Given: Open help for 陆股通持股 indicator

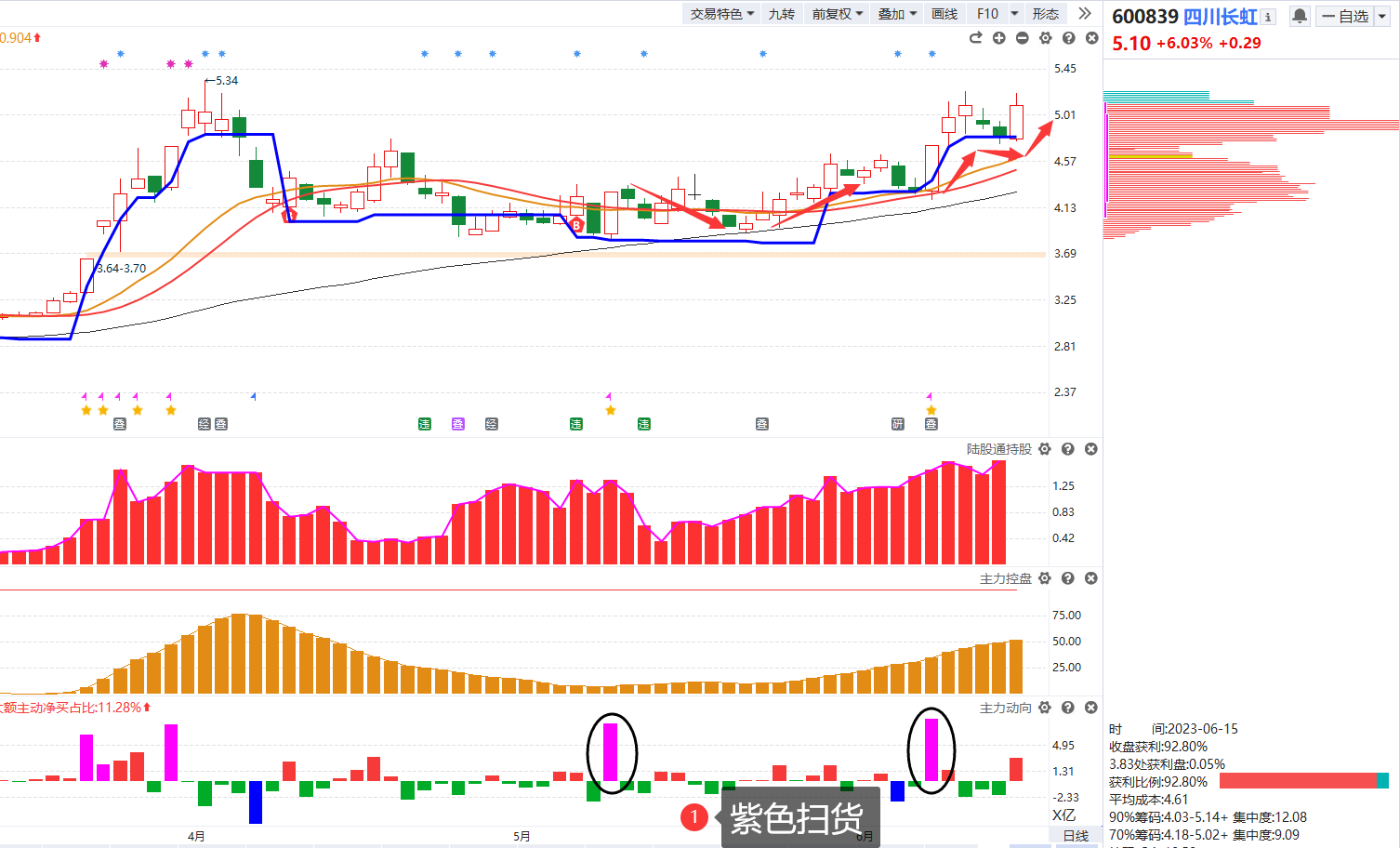Looking at the screenshot, I should (1068, 449).
